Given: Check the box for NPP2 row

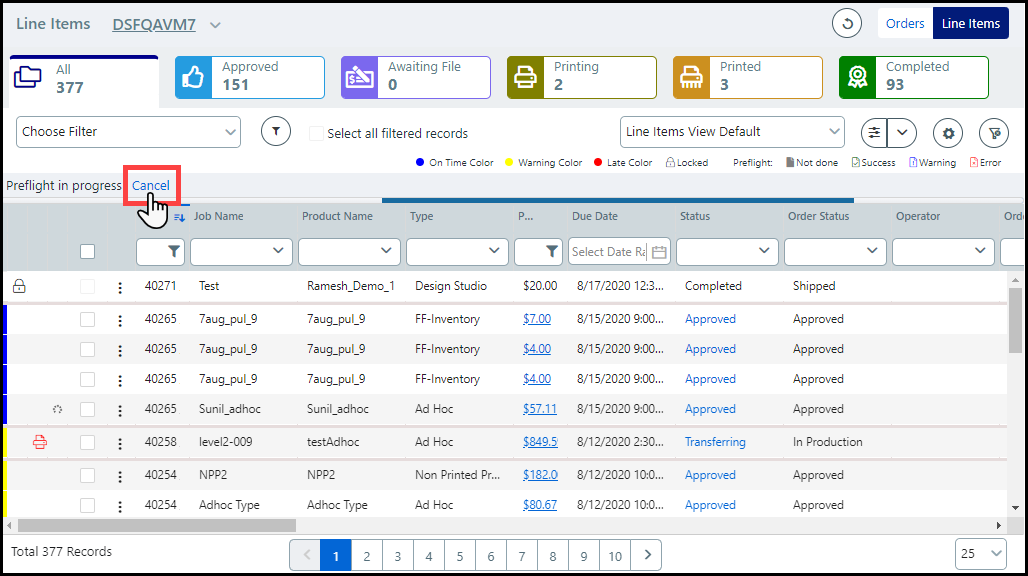Looking at the screenshot, I should click(88, 475).
